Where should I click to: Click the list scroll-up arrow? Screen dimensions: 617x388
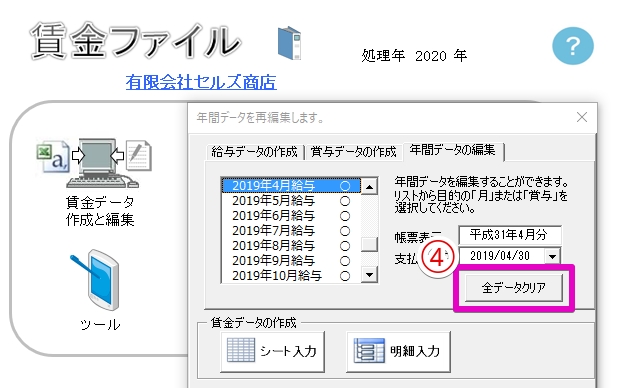point(369,187)
